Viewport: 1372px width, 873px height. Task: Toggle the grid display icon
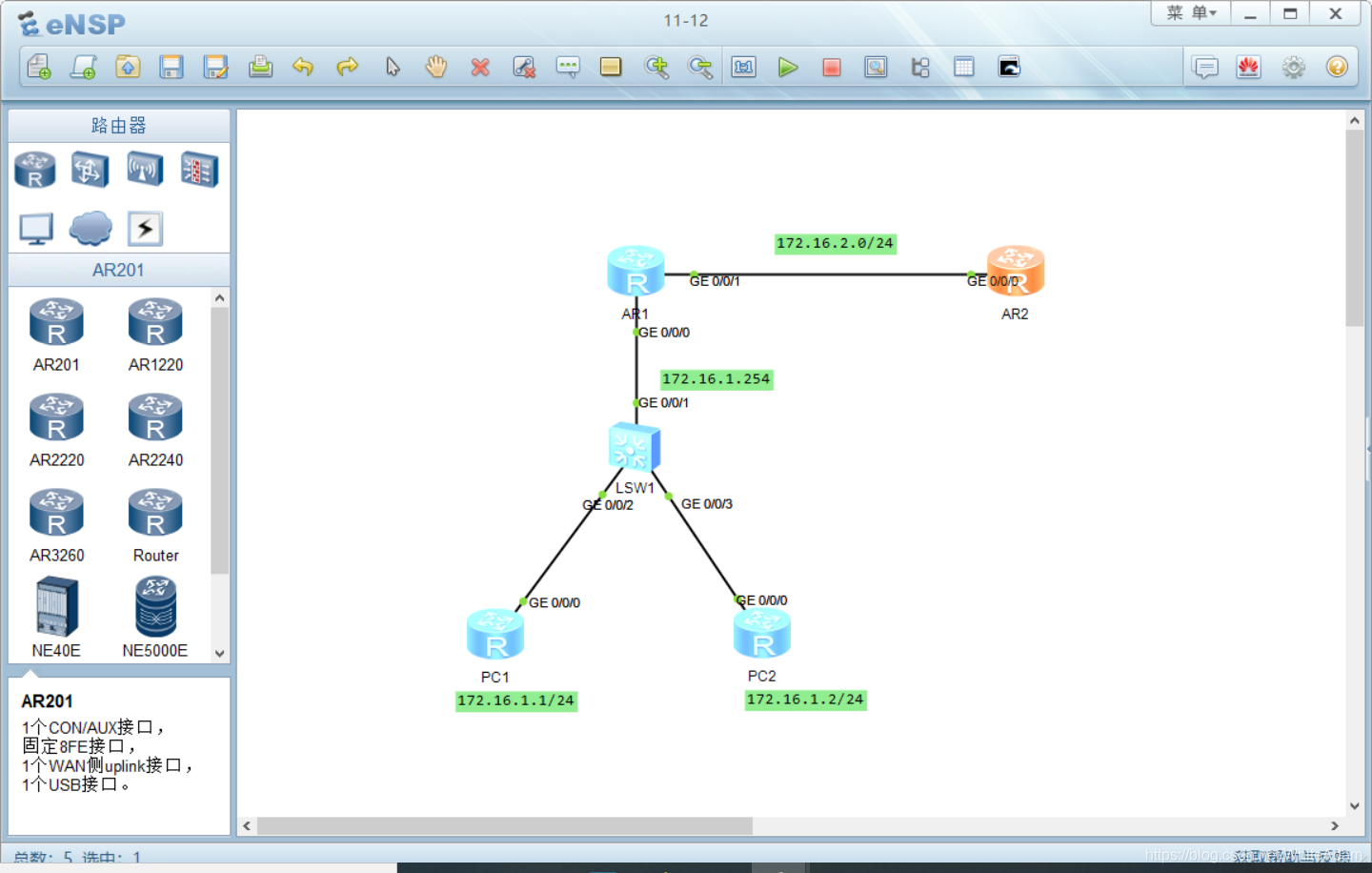pos(964,67)
